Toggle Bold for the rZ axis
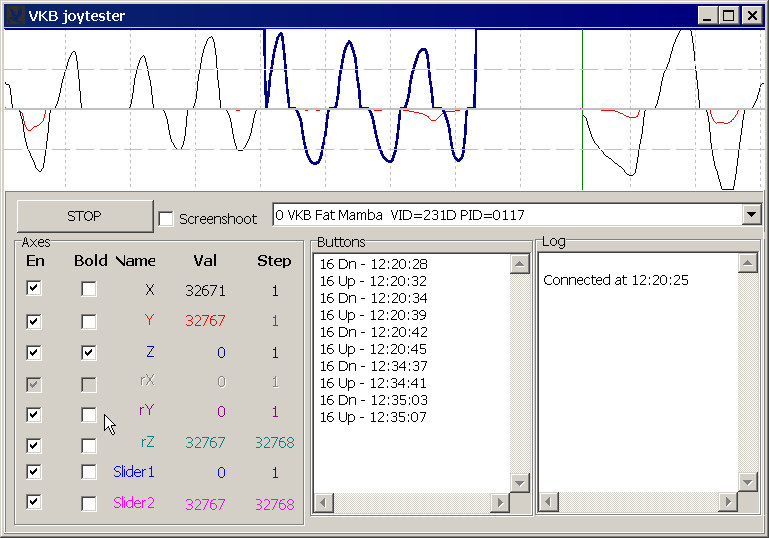The height and width of the screenshot is (538, 769). (89, 445)
